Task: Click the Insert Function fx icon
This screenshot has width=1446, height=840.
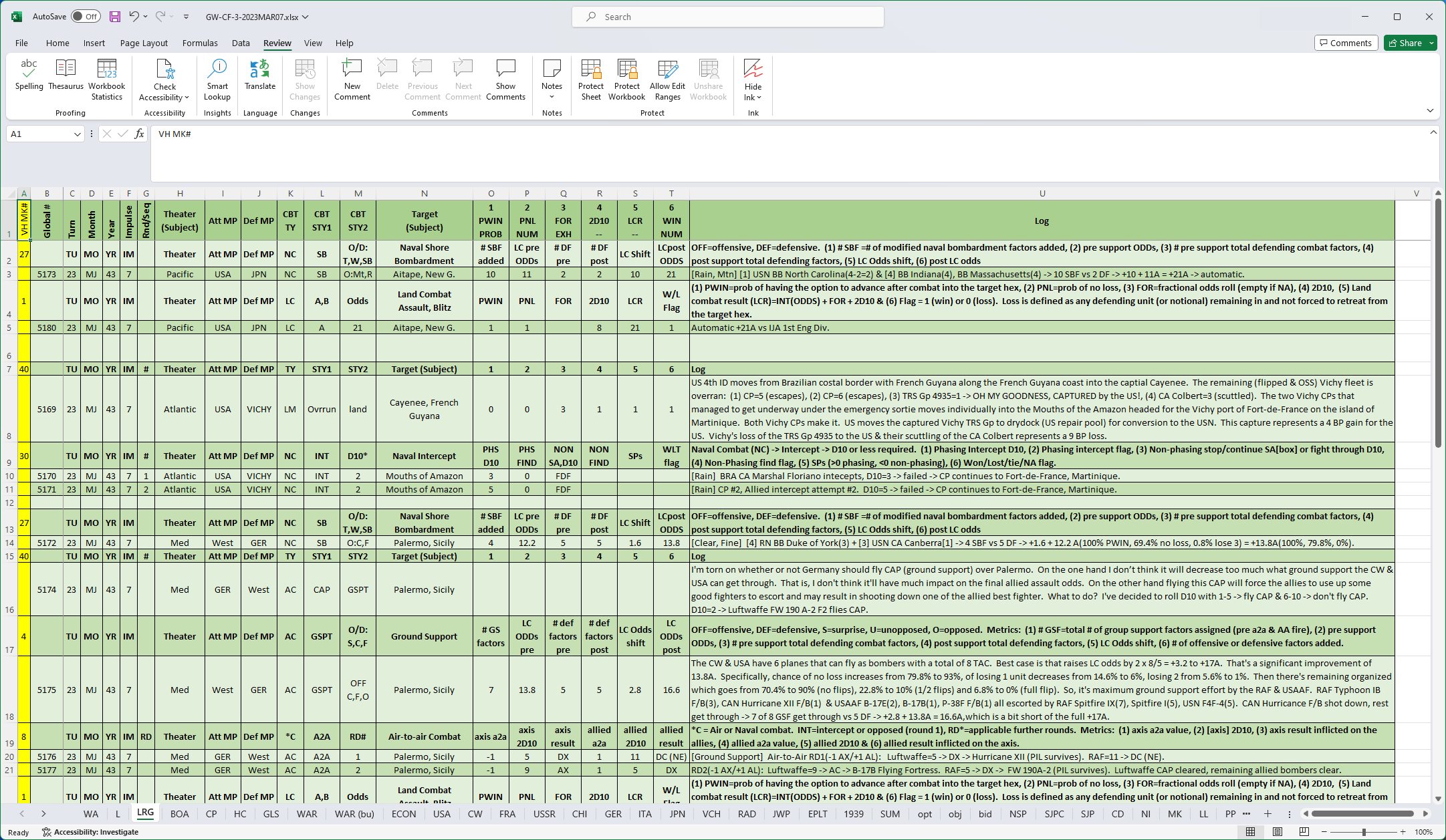Action: pos(139,134)
